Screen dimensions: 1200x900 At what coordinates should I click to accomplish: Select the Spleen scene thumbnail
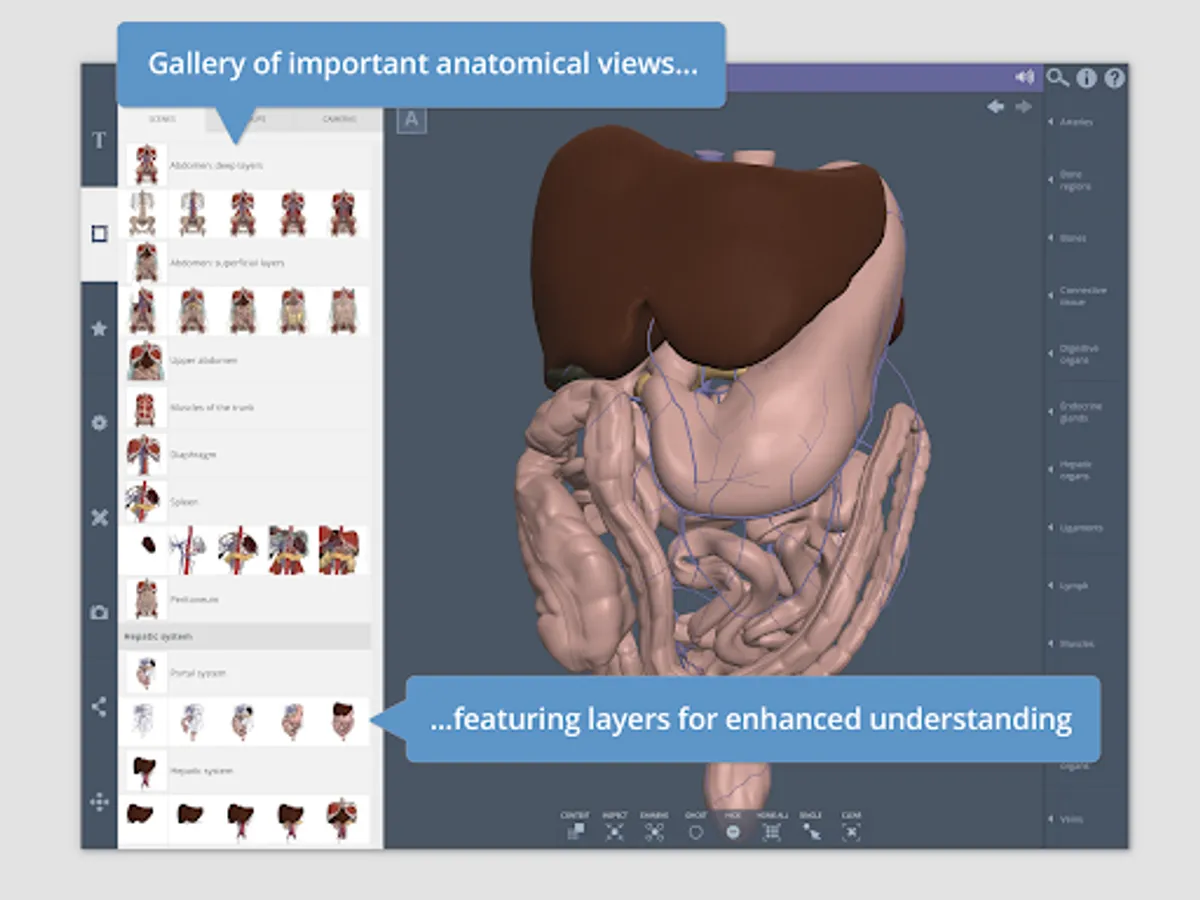tap(146, 502)
